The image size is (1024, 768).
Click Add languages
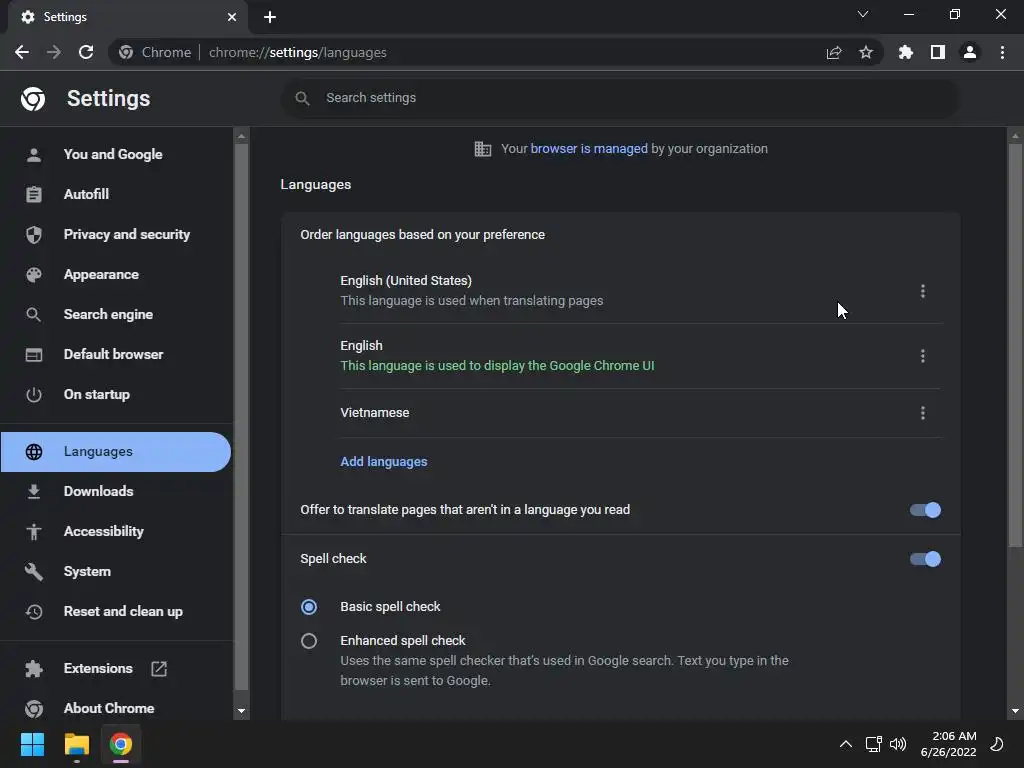[x=383, y=462]
